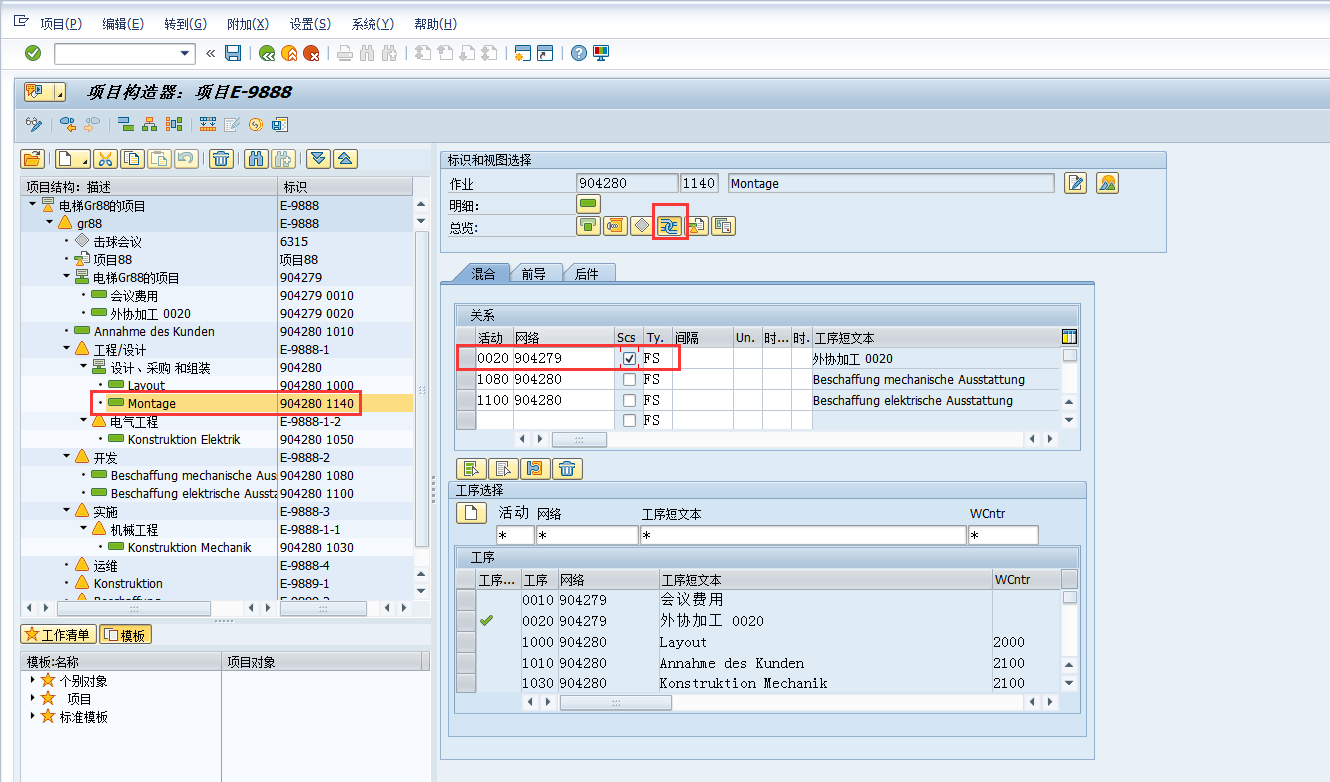Image resolution: width=1330 pixels, height=782 pixels.
Task: Click the delete (trash) icon in toolbar
Action: coord(222,158)
